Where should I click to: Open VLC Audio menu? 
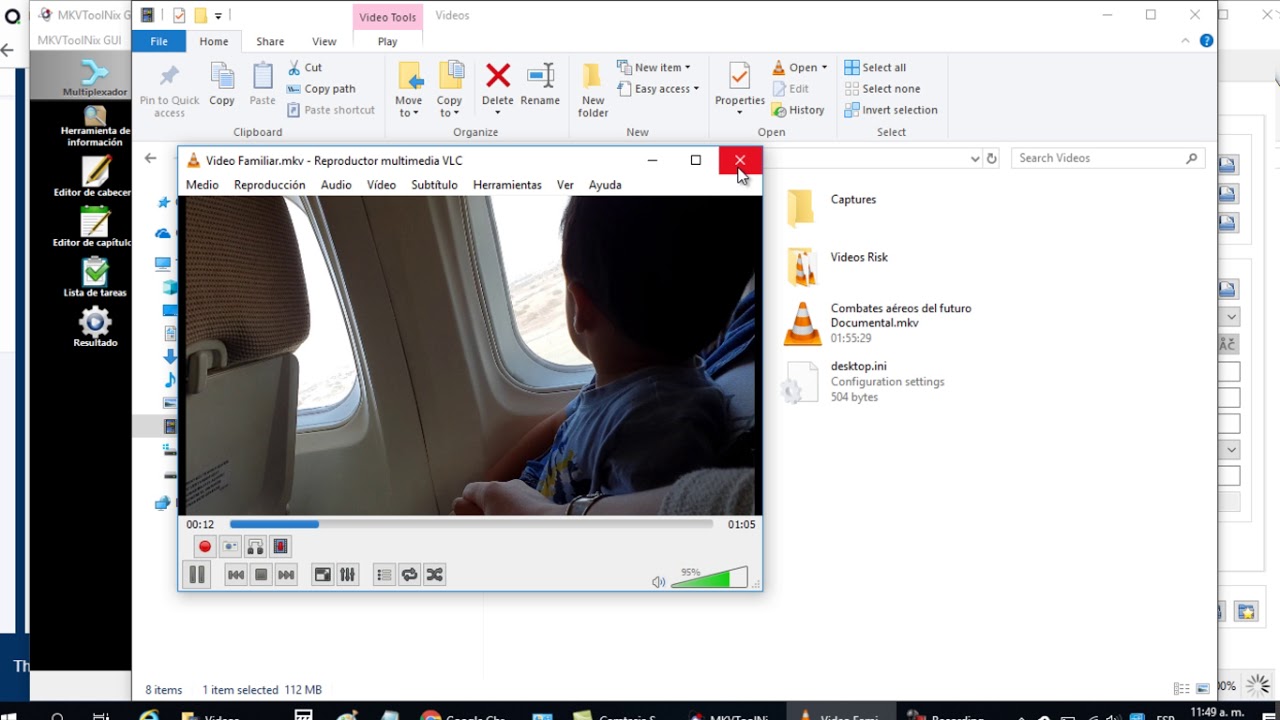(x=336, y=185)
